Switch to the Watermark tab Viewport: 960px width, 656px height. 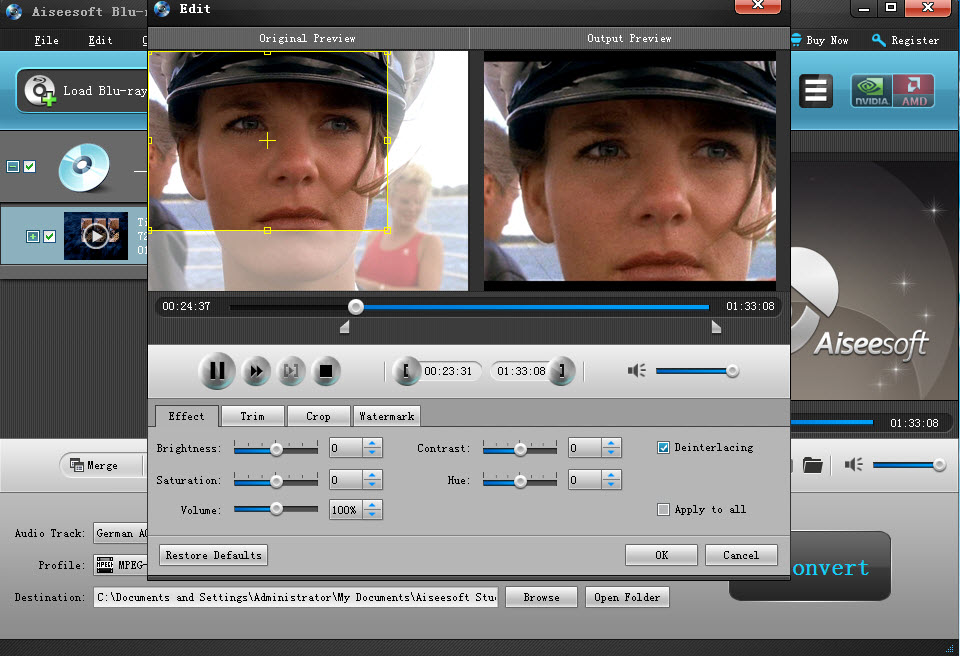386,416
